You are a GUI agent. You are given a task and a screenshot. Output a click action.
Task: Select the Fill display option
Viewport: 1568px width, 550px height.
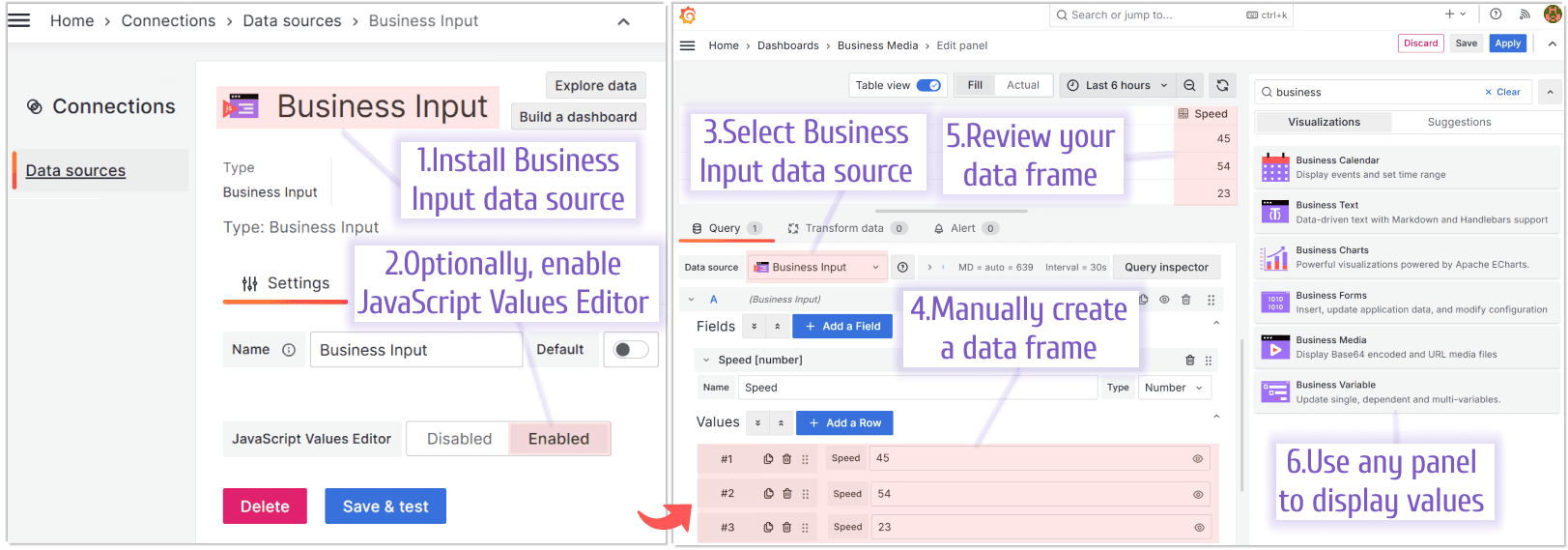(975, 85)
